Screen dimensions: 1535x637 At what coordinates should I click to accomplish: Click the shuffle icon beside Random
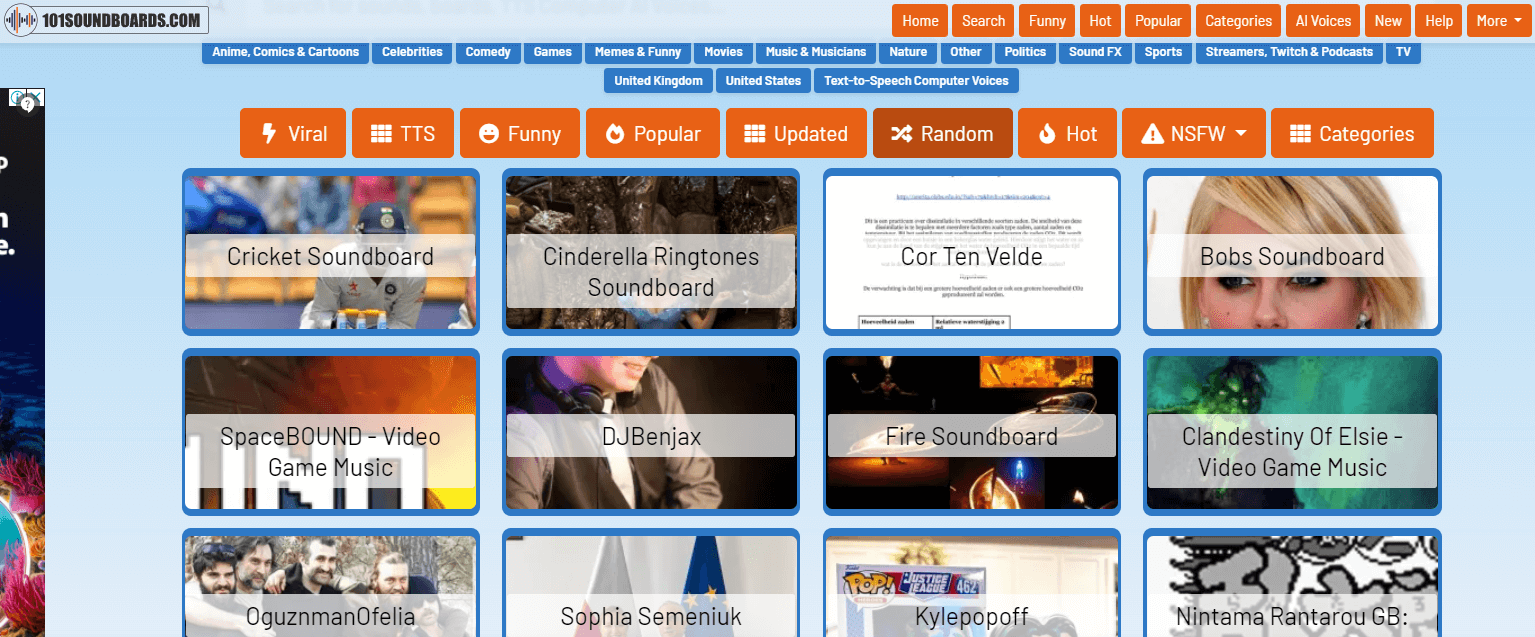(x=902, y=134)
